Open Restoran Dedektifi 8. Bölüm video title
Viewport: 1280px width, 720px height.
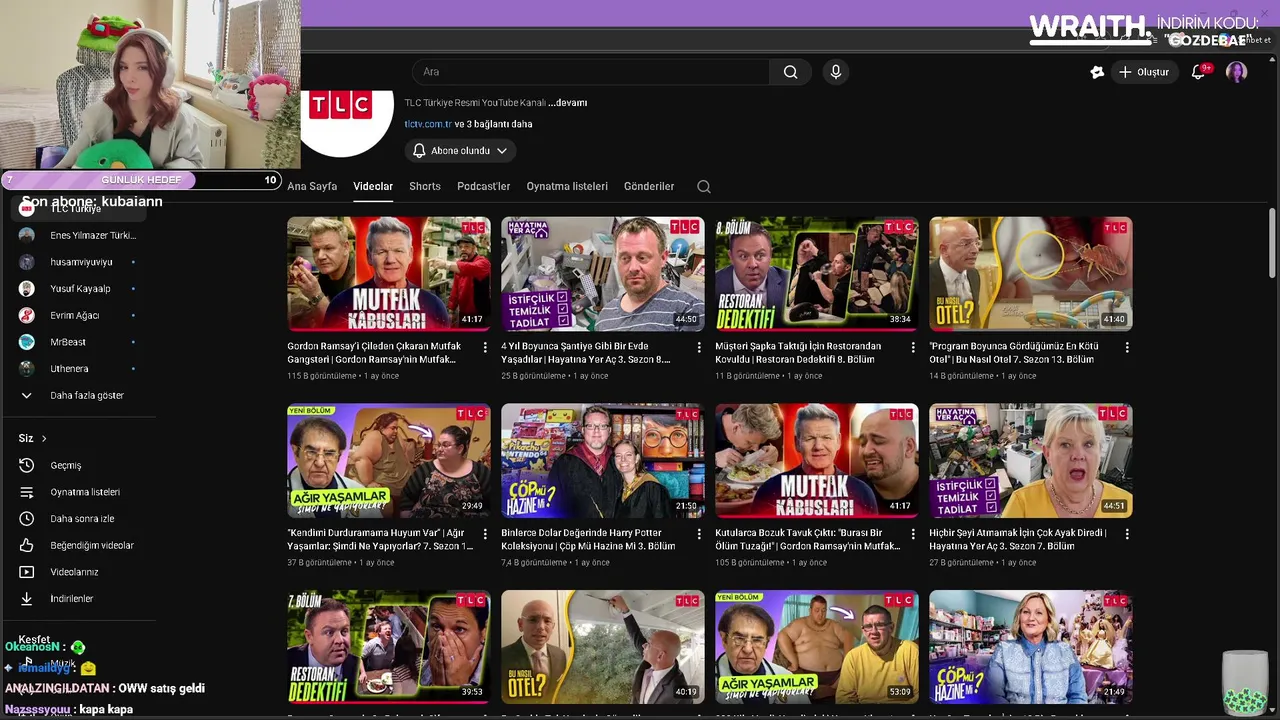[798, 352]
